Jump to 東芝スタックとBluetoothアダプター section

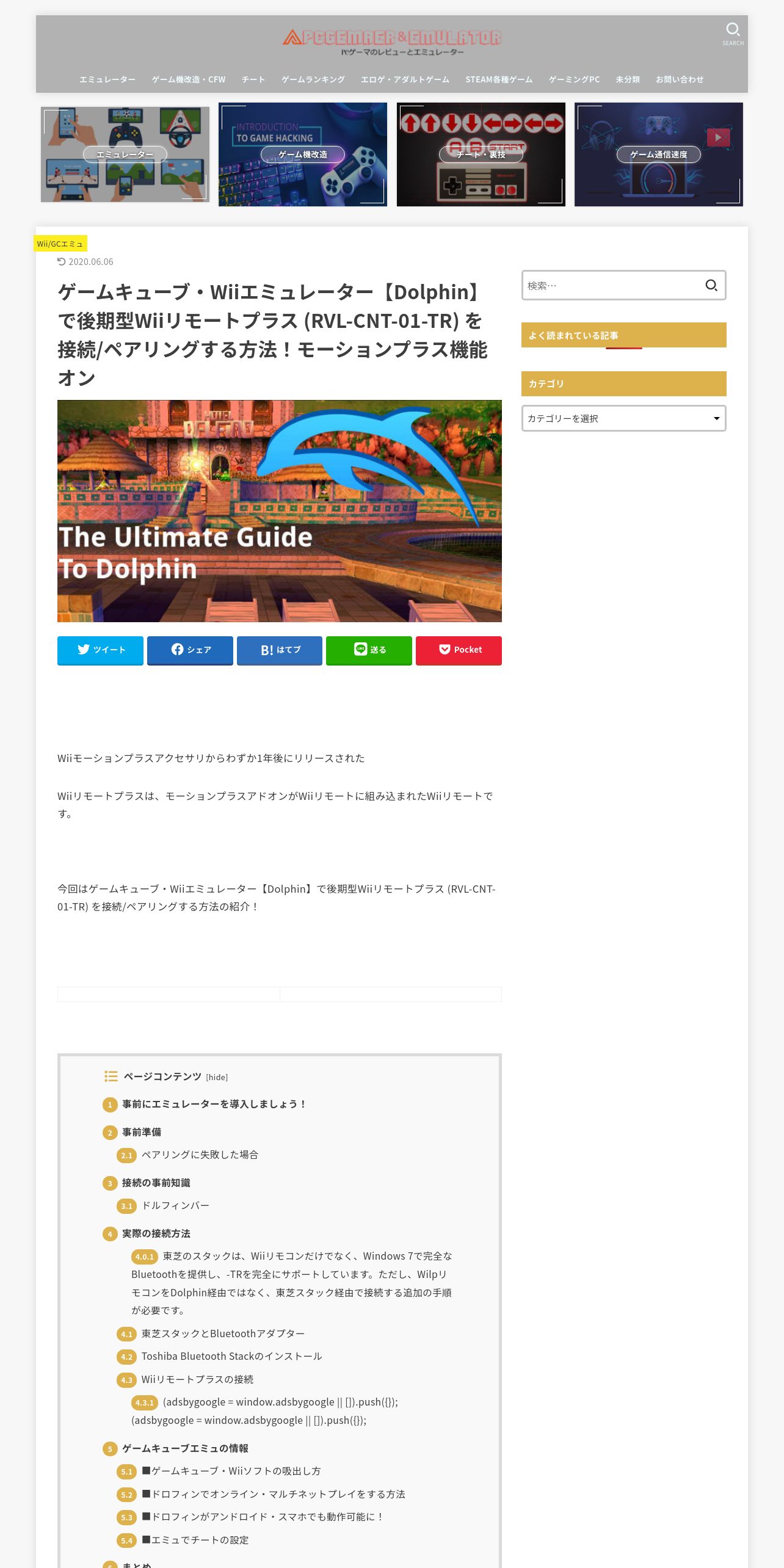(x=223, y=1334)
